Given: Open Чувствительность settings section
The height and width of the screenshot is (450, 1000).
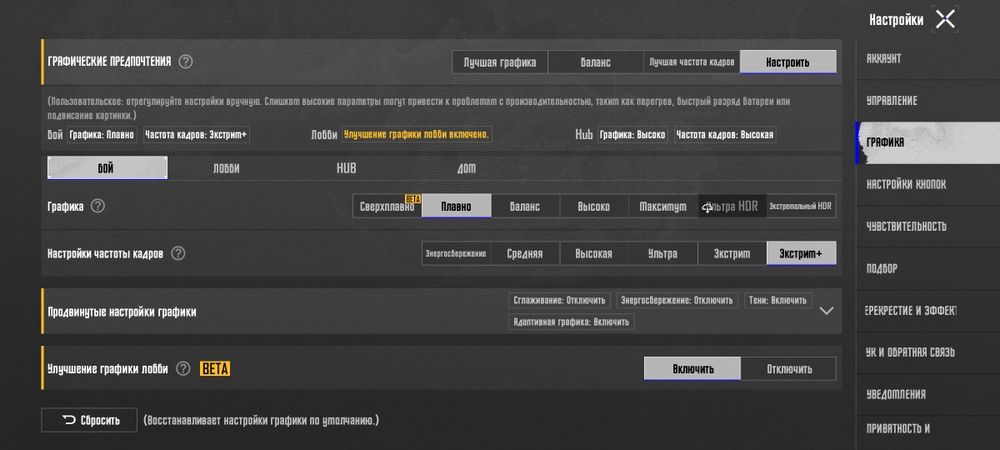Looking at the screenshot, I should pyautogui.click(x=928, y=226).
